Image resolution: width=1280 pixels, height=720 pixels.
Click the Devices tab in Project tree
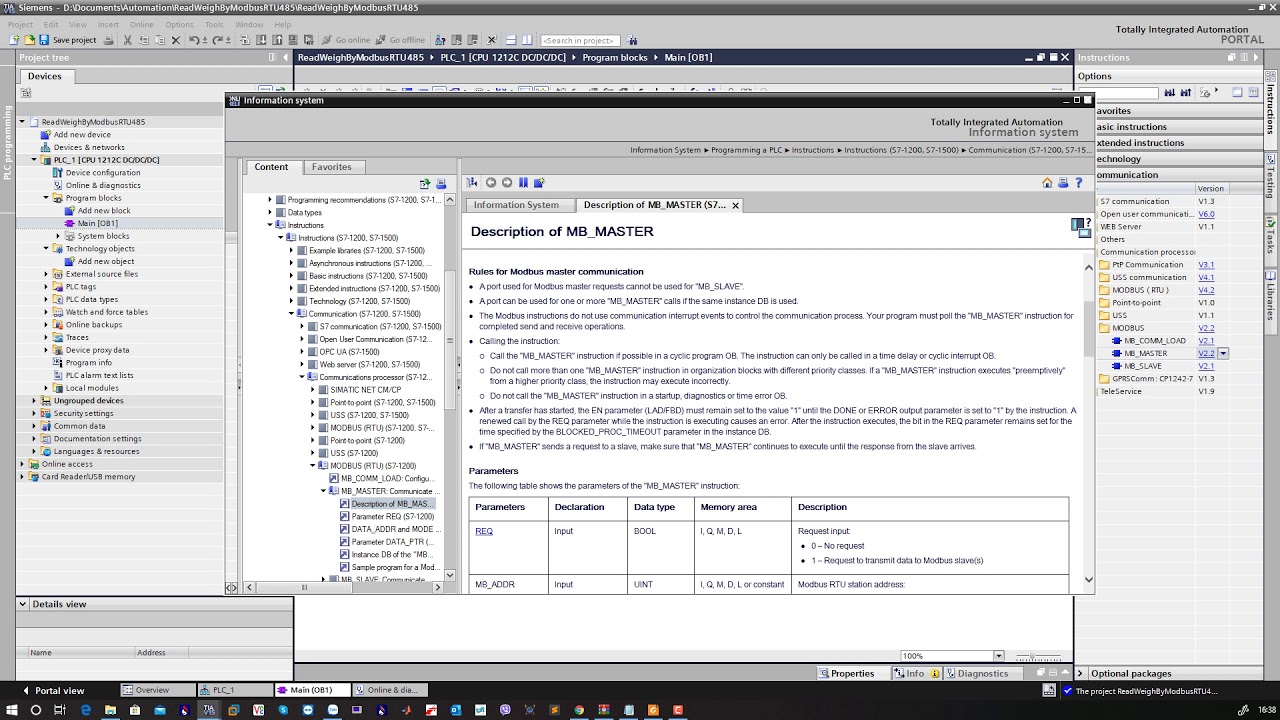tap(44, 76)
